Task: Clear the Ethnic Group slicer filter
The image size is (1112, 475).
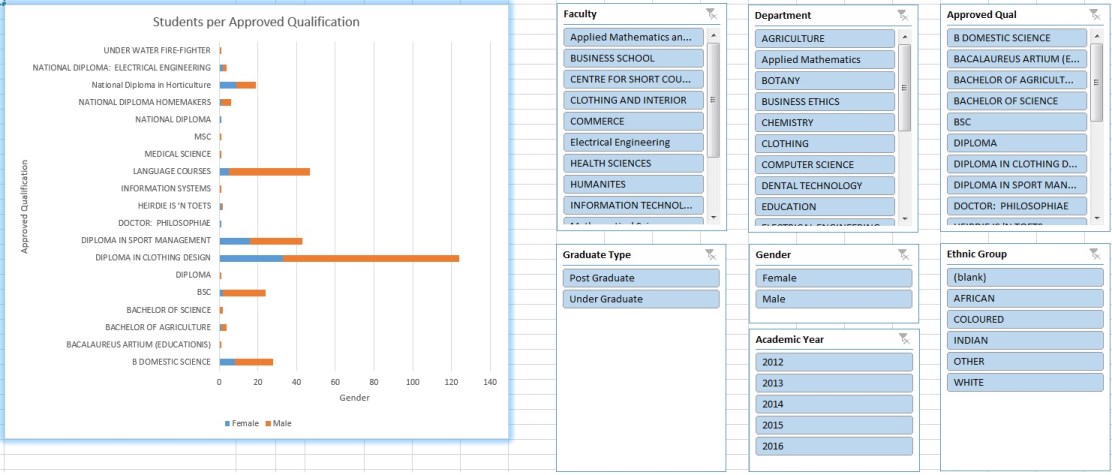Action: click(x=1094, y=254)
